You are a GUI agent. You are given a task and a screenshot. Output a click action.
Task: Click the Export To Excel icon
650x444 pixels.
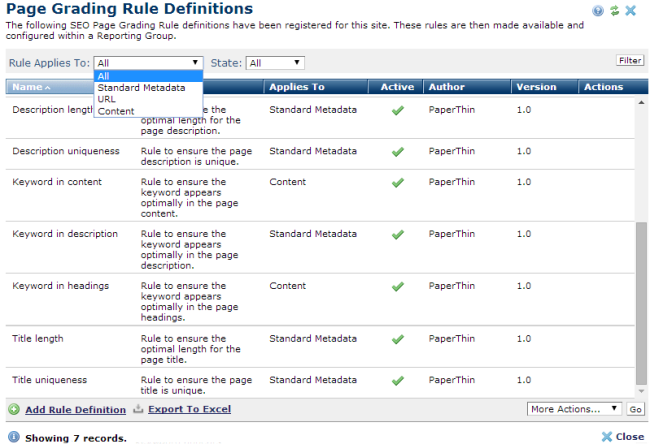(139, 409)
